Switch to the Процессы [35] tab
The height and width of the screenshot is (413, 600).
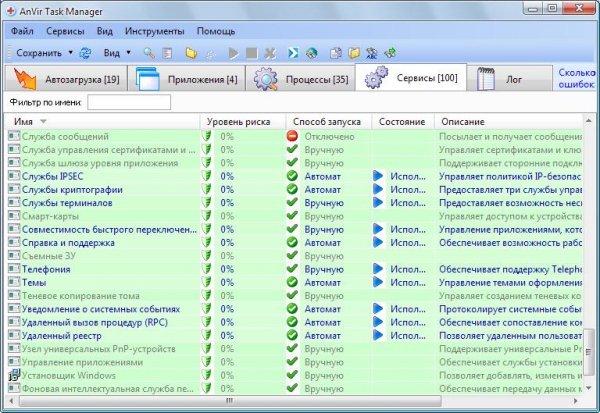point(300,79)
